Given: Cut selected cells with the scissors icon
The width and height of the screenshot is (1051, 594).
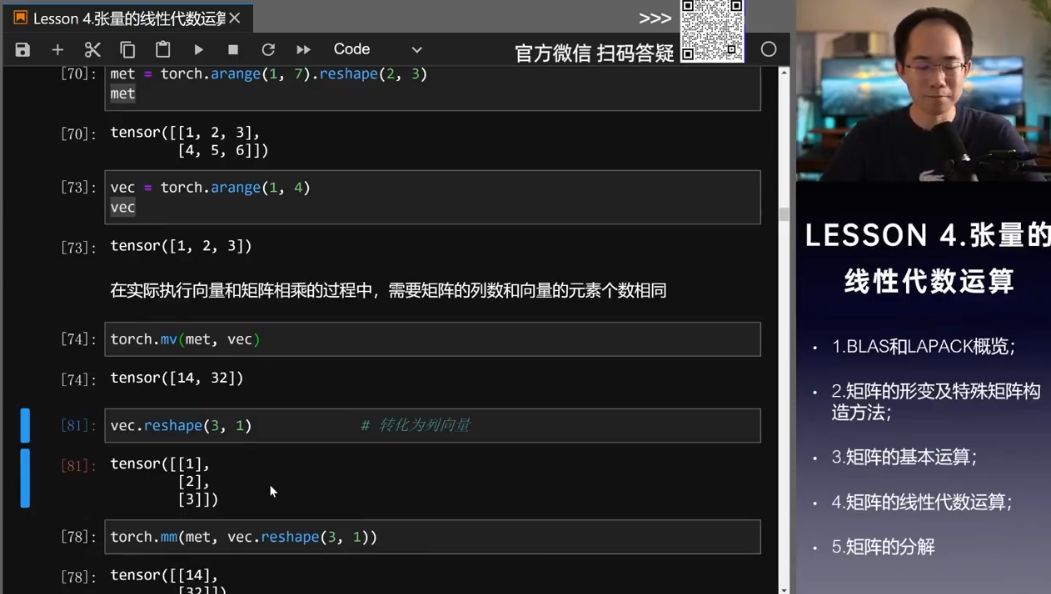Looking at the screenshot, I should coord(91,48).
